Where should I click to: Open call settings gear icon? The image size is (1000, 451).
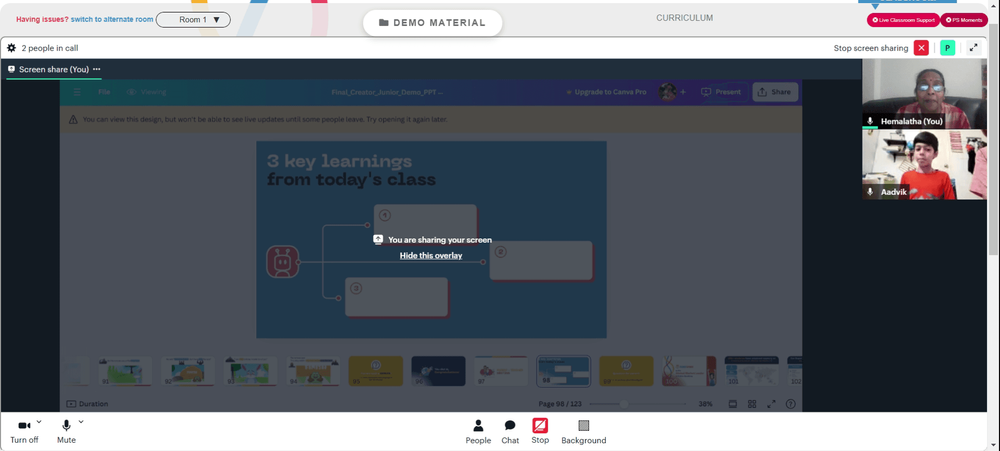(x=11, y=48)
